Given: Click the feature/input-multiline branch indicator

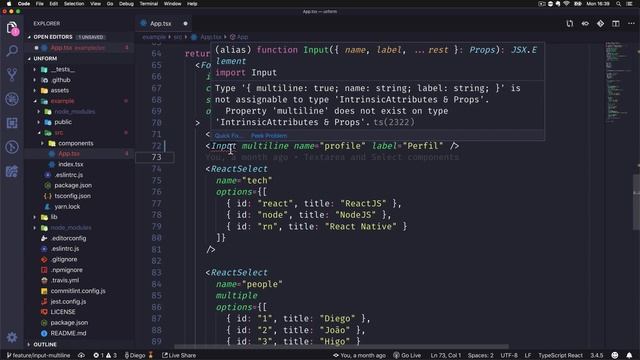Looking at the screenshot, I should tap(39, 356).
